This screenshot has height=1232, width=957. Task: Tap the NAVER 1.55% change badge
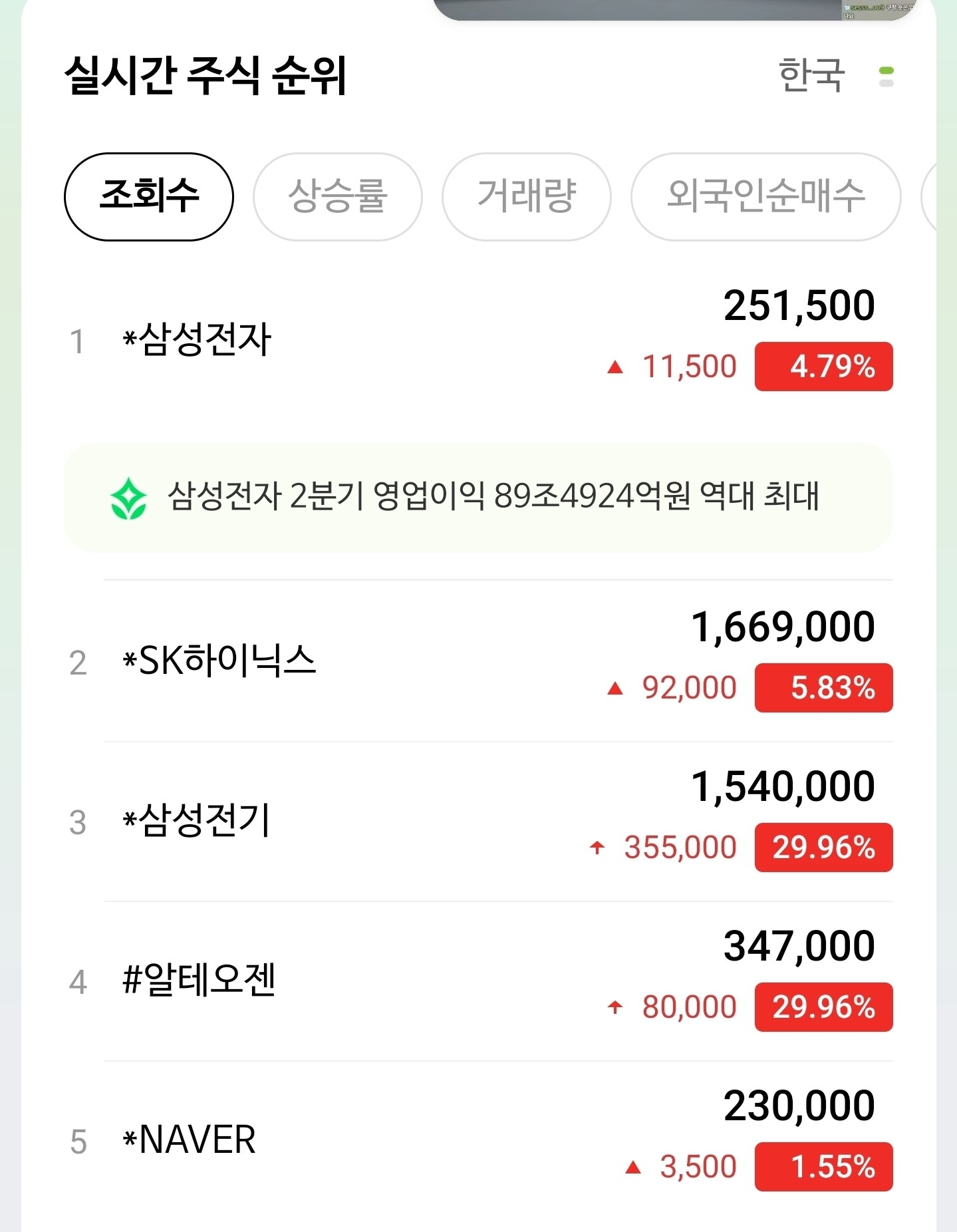[823, 1167]
